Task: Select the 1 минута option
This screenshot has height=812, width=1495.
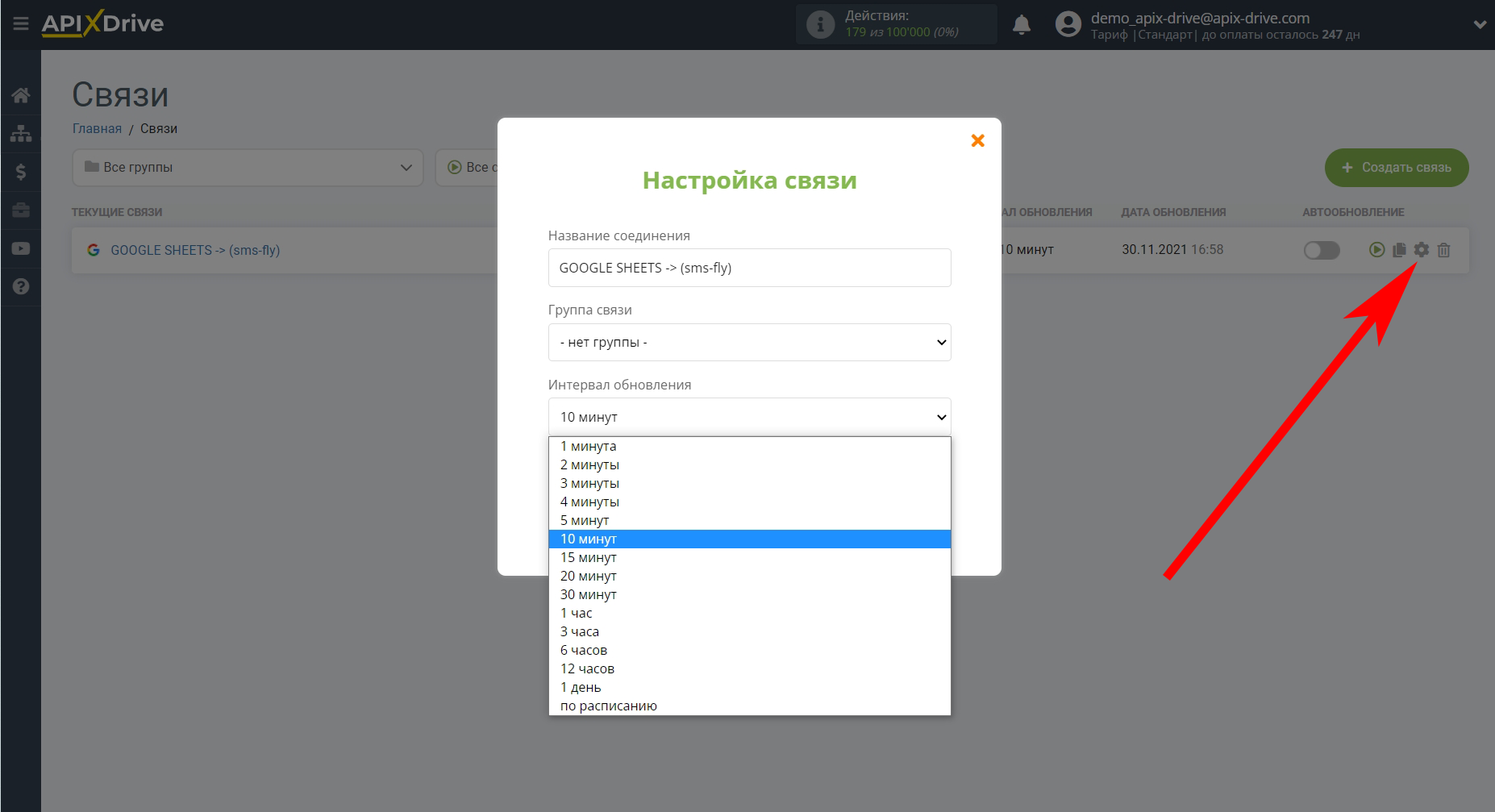Action: pos(749,446)
